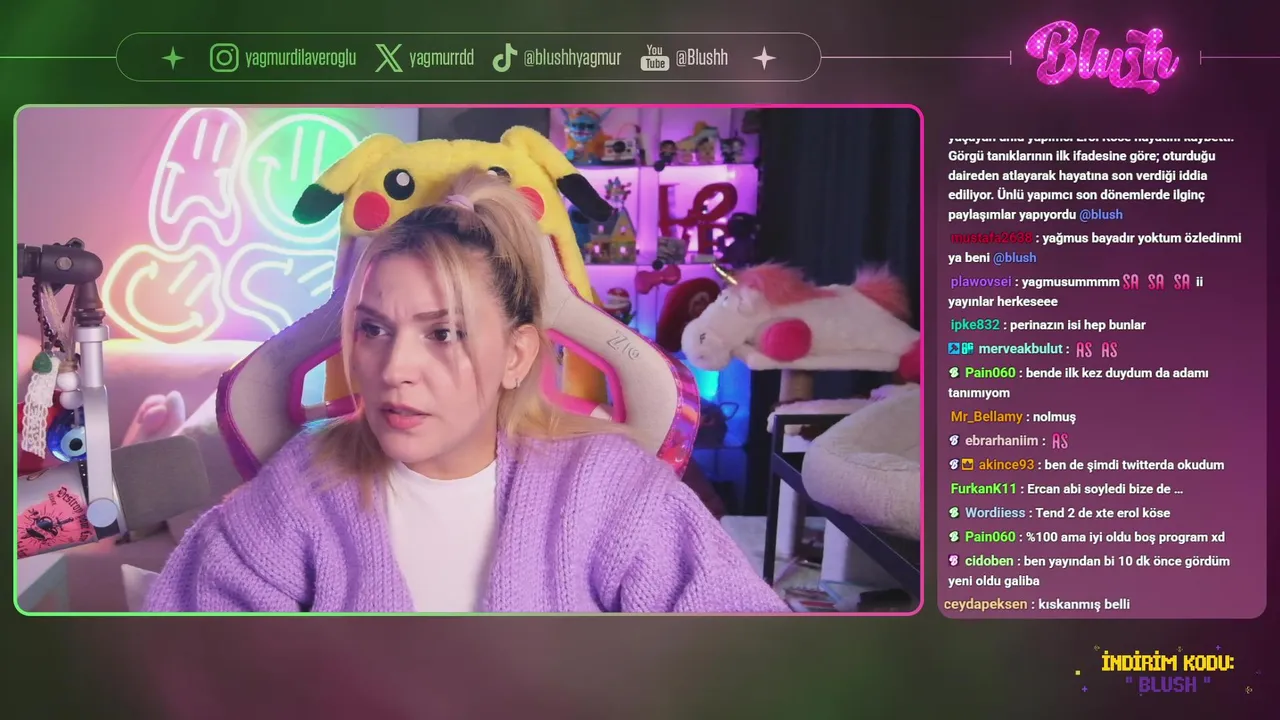Click 'Tend 2 de xte erol köse' message
The height and width of the screenshot is (720, 1280).
[1103, 513]
